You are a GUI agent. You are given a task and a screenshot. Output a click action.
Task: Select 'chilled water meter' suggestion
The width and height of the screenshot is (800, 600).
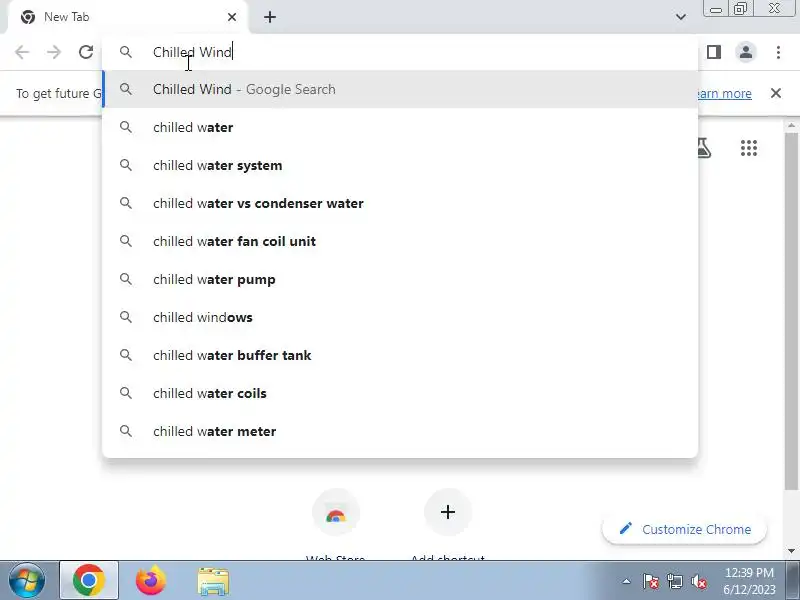(x=400, y=431)
